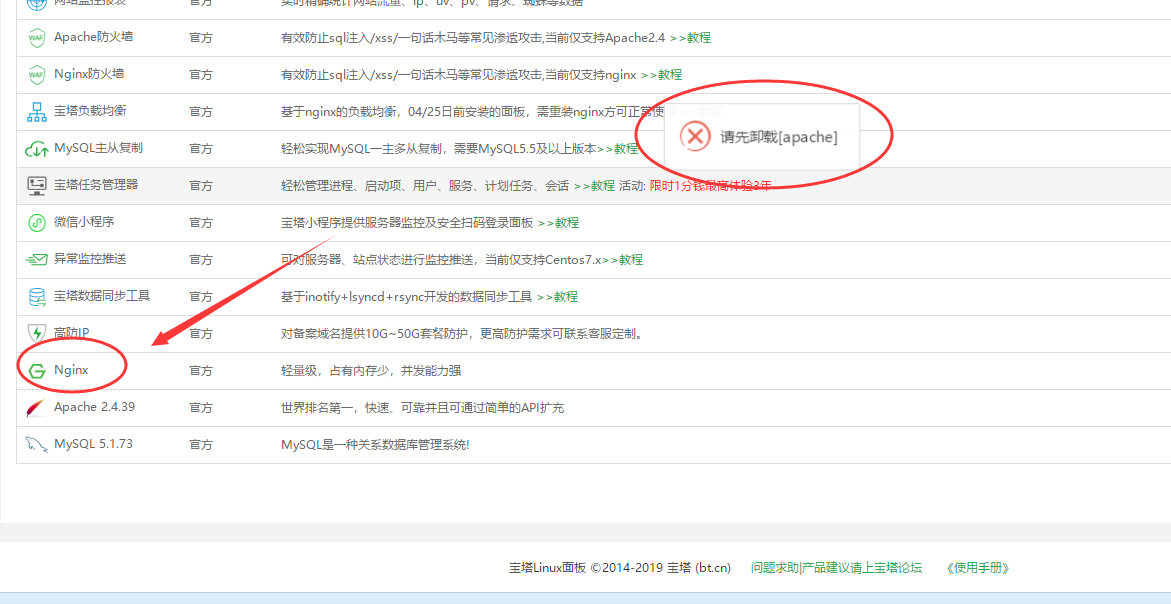Click the MySQL是一种关系数据库管理系统 description
The height and width of the screenshot is (604, 1171).
coord(376,445)
